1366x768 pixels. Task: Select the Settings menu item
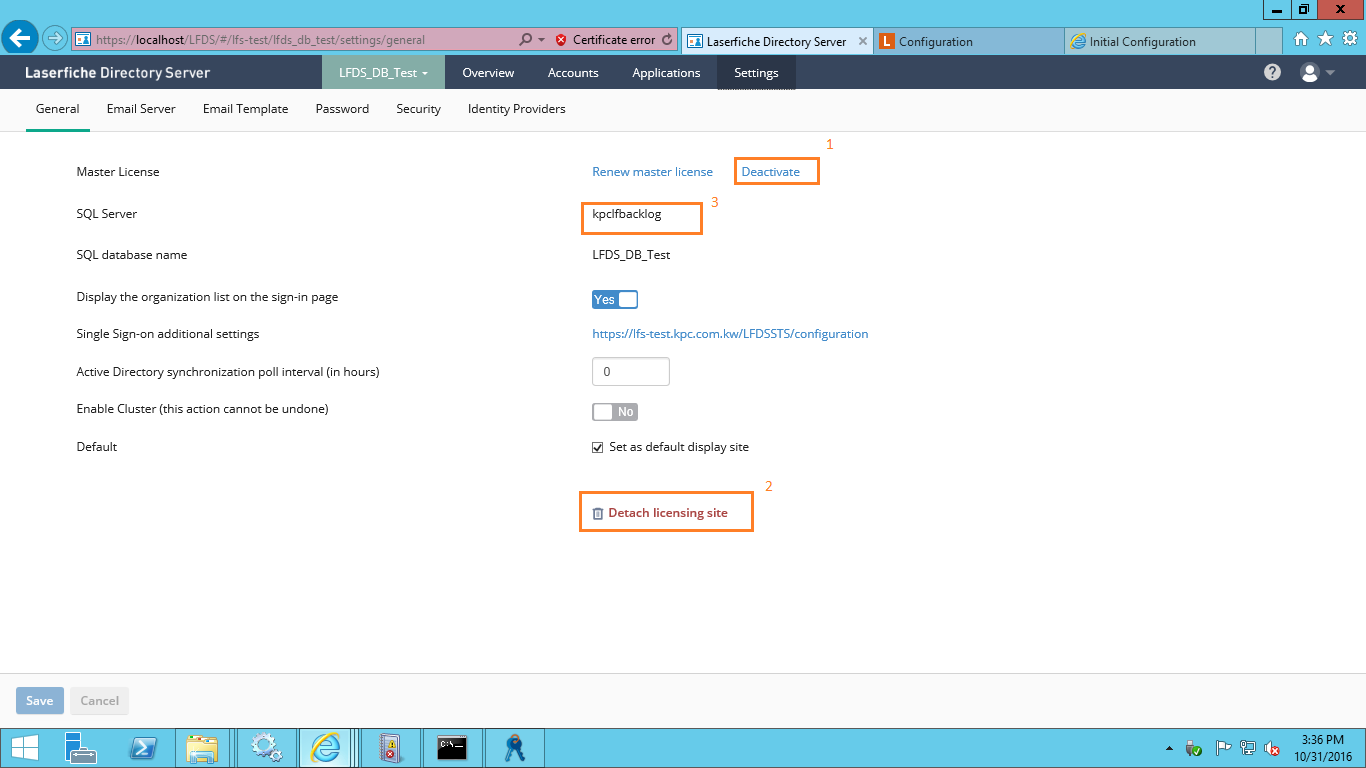pos(756,72)
